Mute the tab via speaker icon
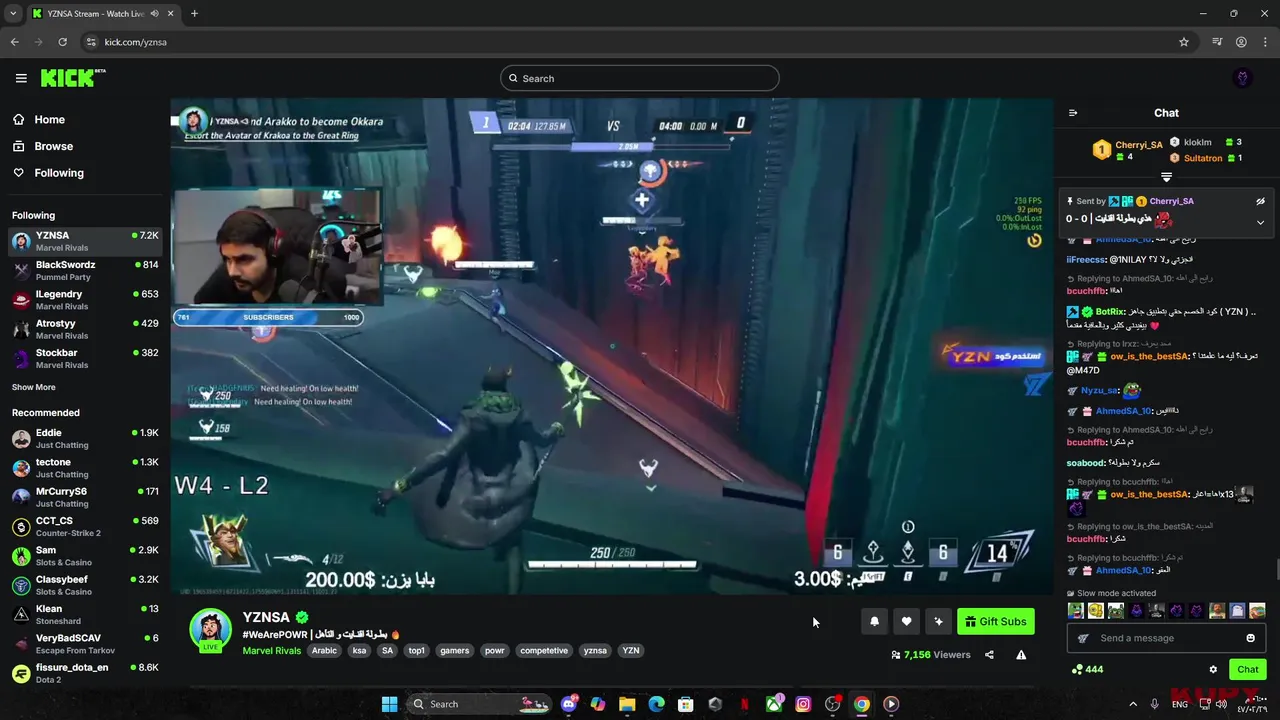The image size is (1280, 720). (x=156, y=13)
